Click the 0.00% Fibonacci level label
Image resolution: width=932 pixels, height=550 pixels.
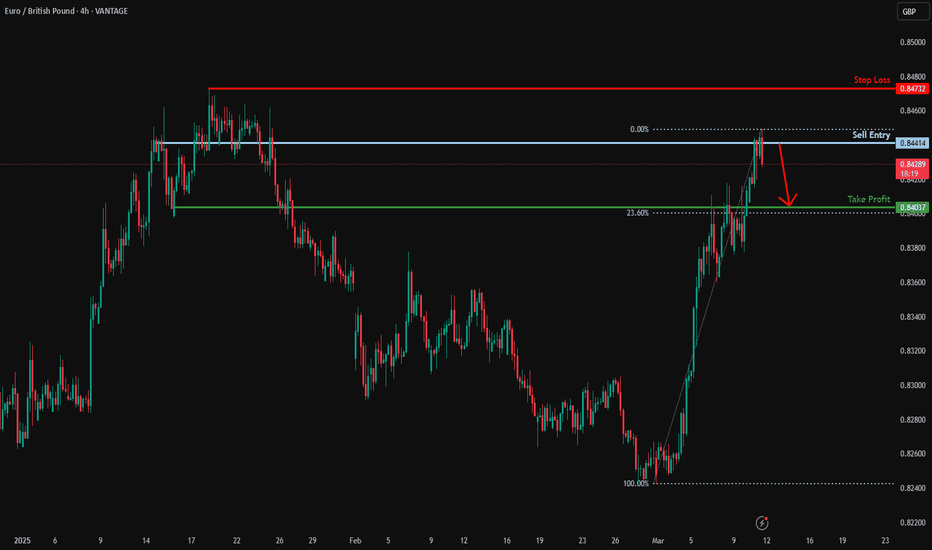640,129
